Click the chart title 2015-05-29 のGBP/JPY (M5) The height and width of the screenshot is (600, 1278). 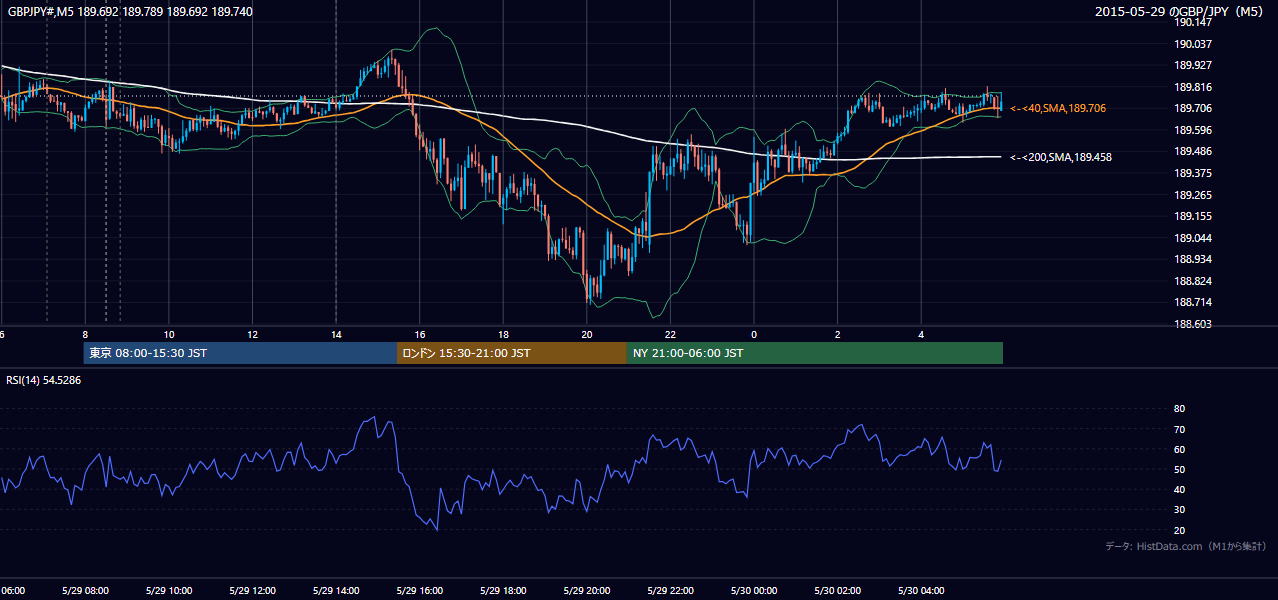pos(1180,12)
